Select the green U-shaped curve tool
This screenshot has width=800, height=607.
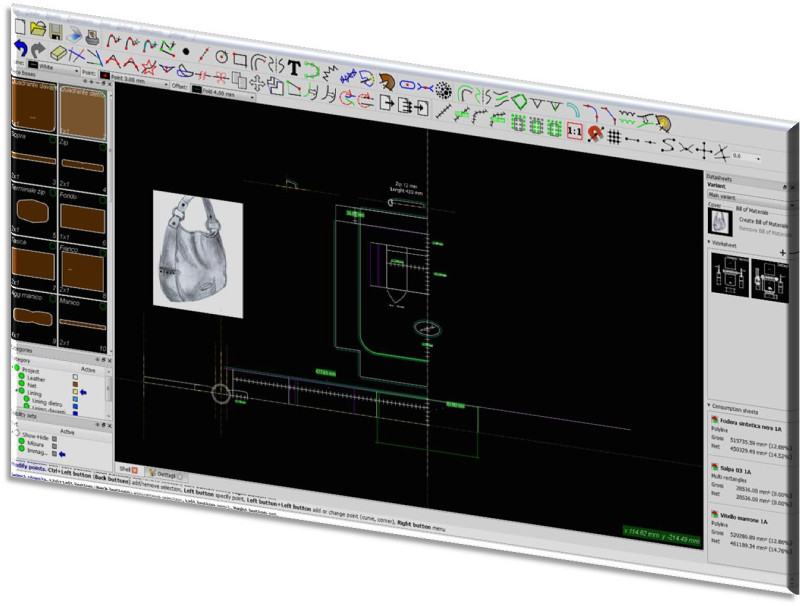311,70
